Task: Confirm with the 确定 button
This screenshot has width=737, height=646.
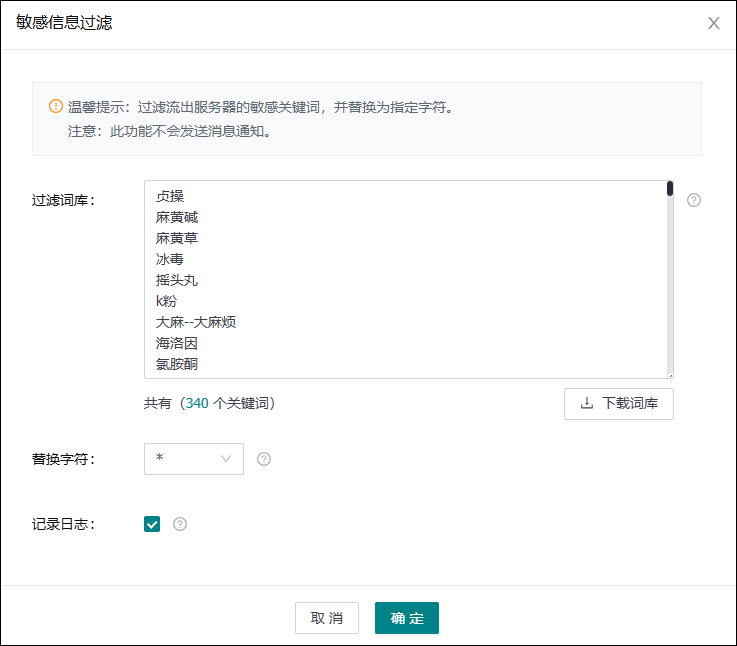Action: pos(407,618)
